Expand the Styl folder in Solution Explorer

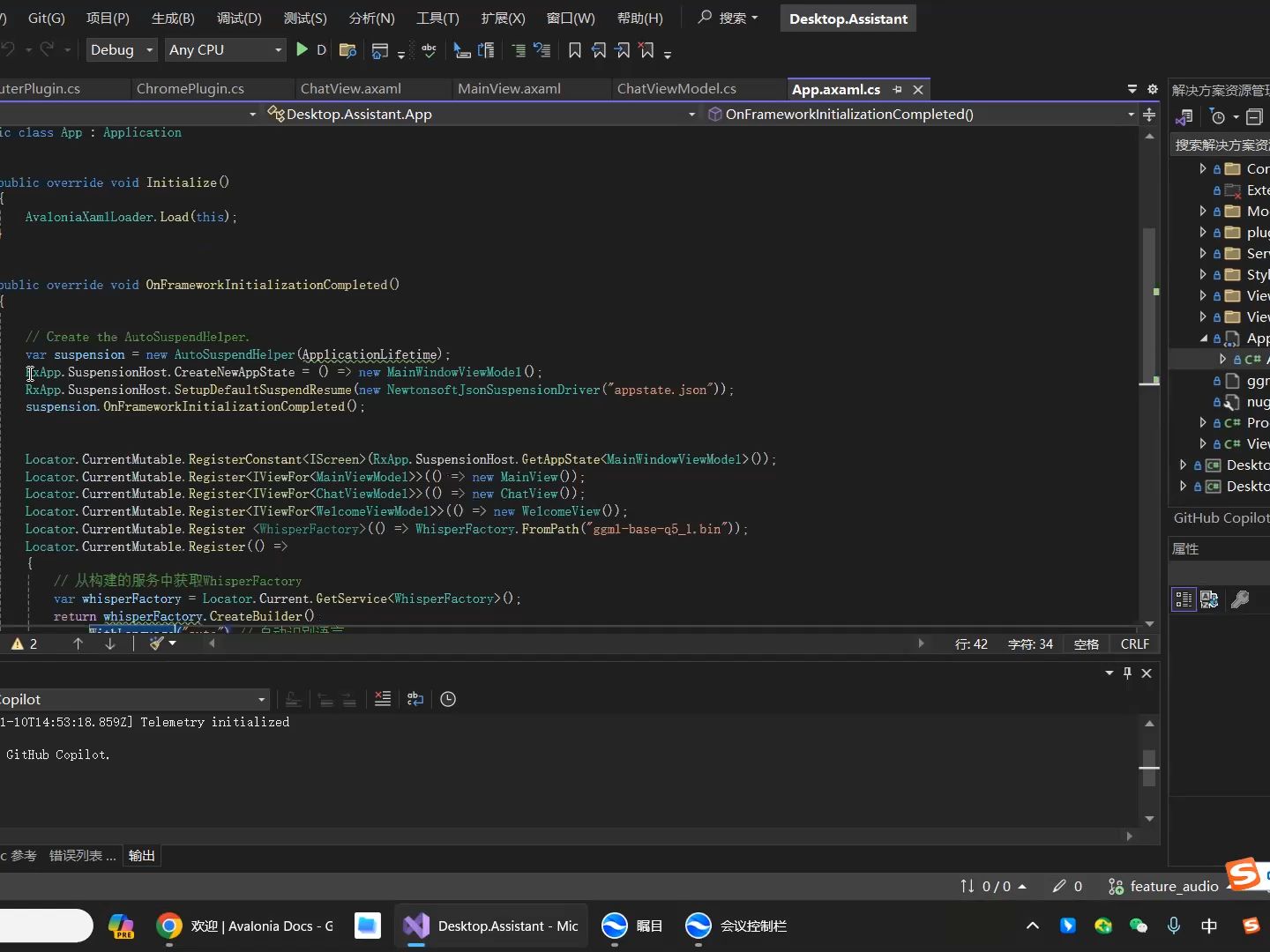pos(1203,275)
